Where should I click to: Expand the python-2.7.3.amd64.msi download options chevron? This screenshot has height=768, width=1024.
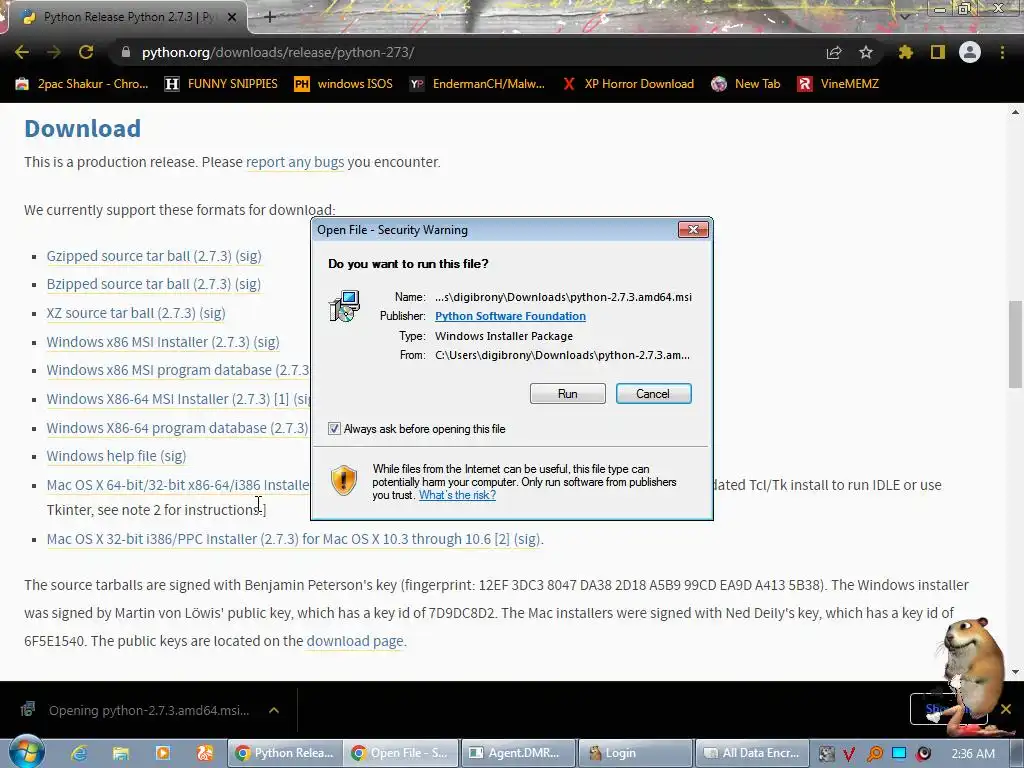pos(274,710)
